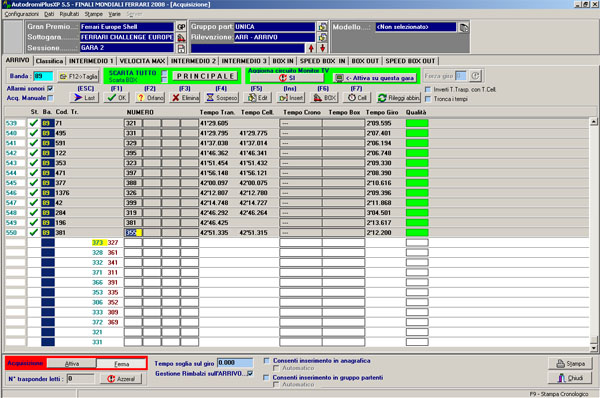The image size is (600, 398).
Task: Click the Orfano (F2) button
Action: click(150, 98)
